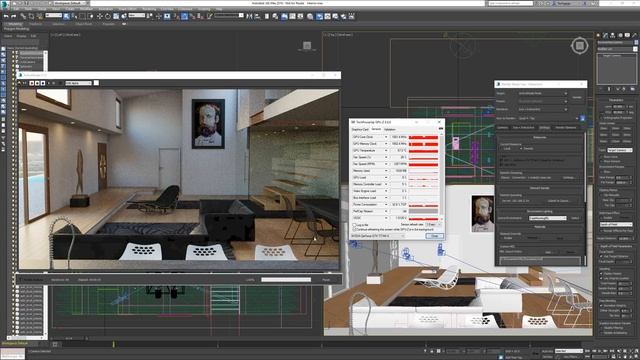Image resolution: width=640 pixels, height=360 pixels.
Task: Activate the Select and Link tool
Action: tap(23, 16)
